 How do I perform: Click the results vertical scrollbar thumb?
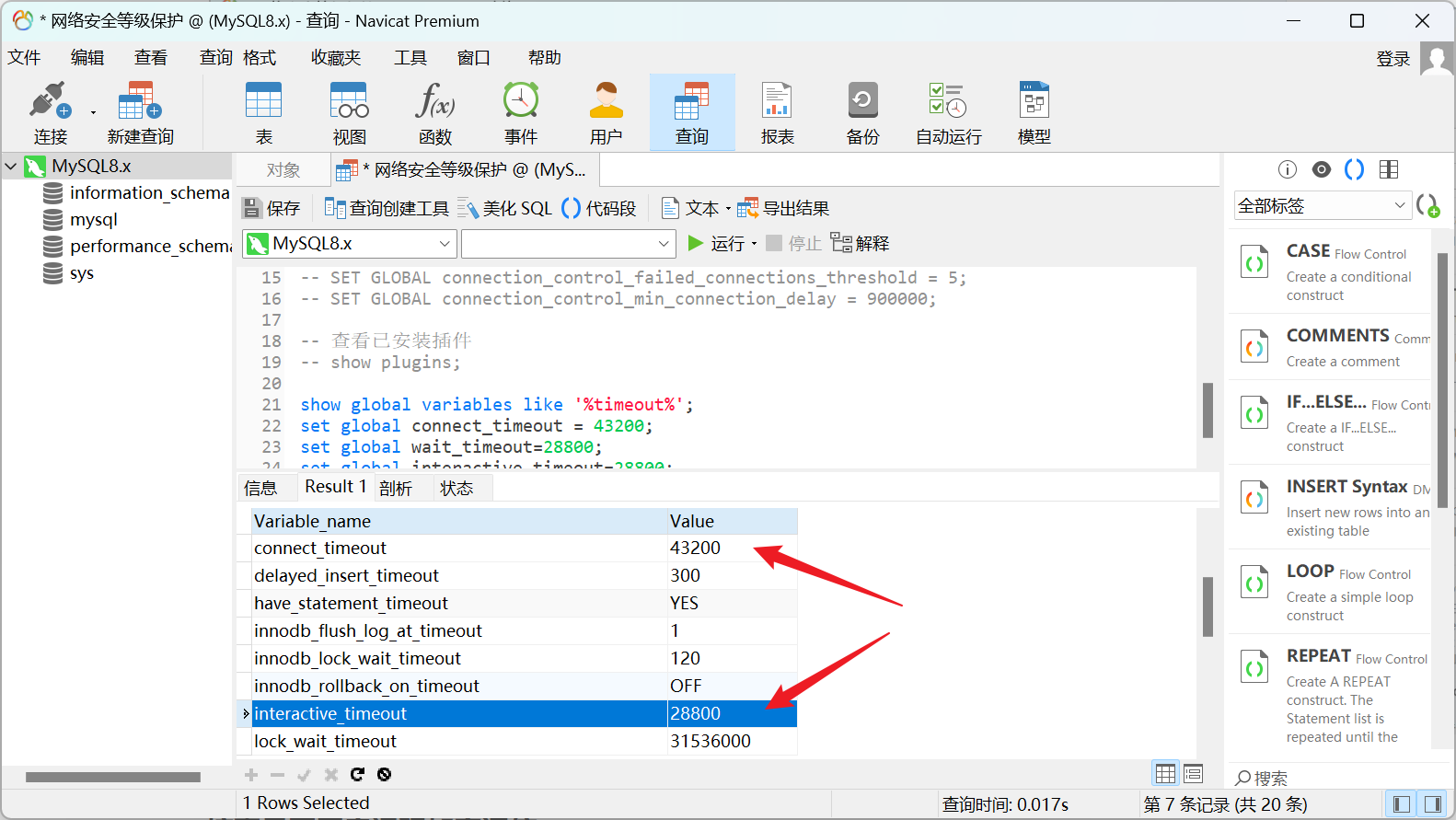click(1208, 606)
